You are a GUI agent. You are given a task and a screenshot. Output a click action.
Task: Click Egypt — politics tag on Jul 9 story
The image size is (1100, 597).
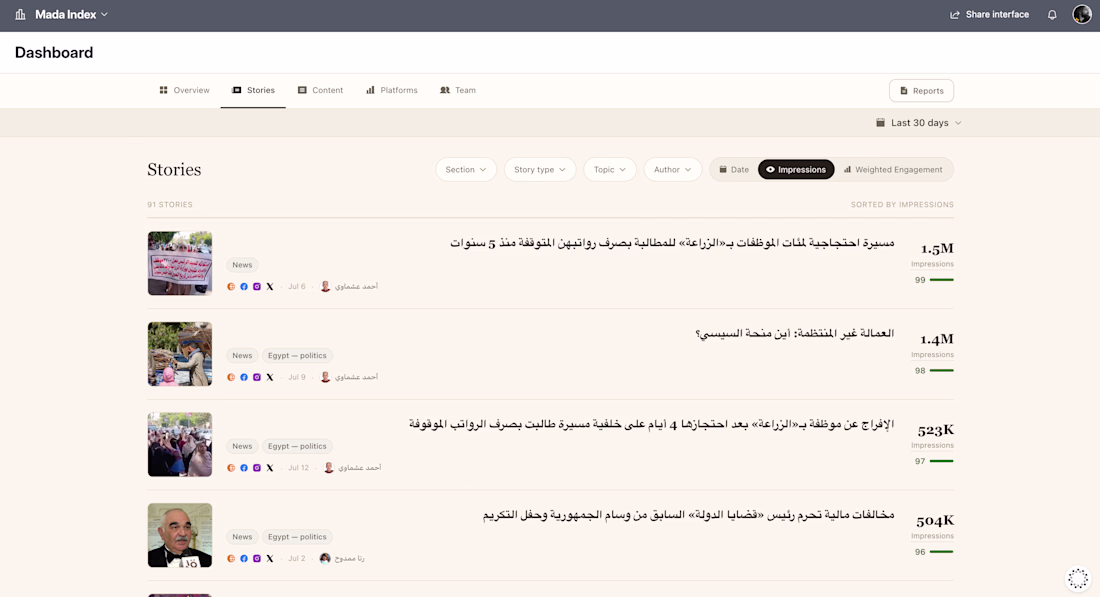point(297,356)
